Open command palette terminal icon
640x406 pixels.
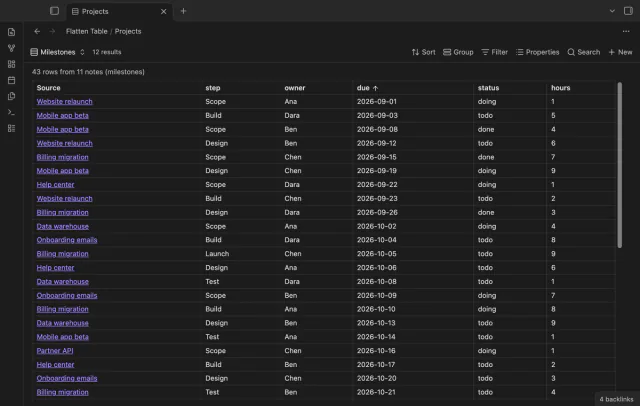point(11,112)
